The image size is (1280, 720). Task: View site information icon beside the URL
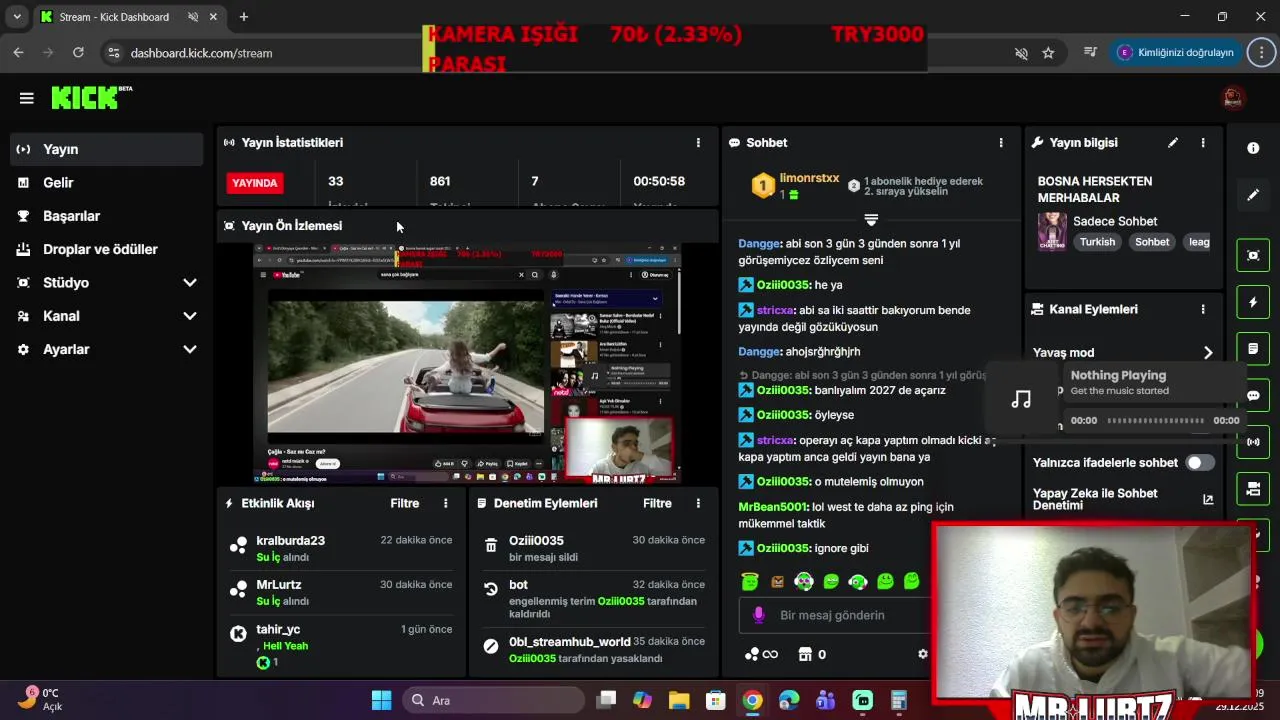point(113,53)
